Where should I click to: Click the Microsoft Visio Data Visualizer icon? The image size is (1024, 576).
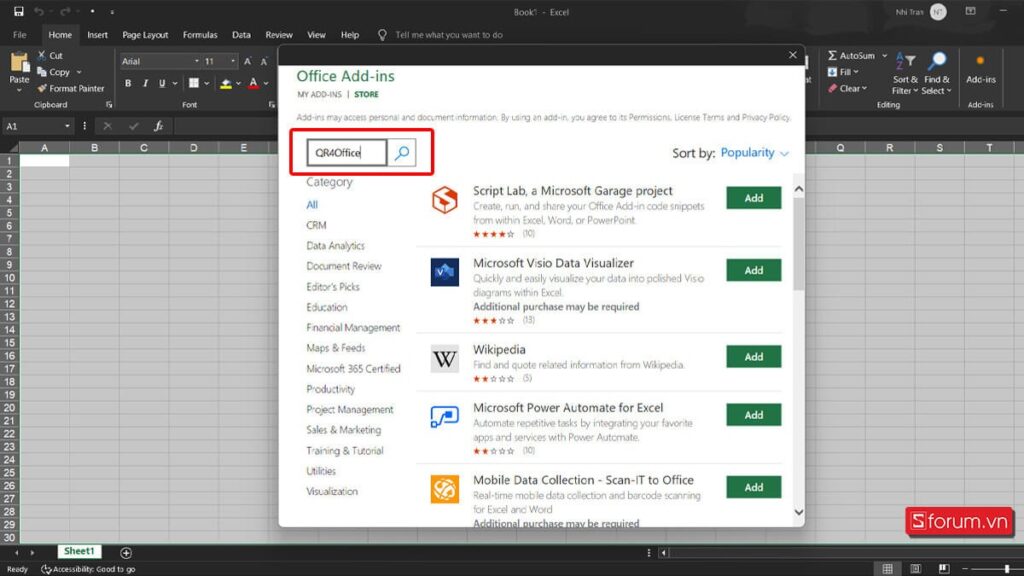click(445, 272)
